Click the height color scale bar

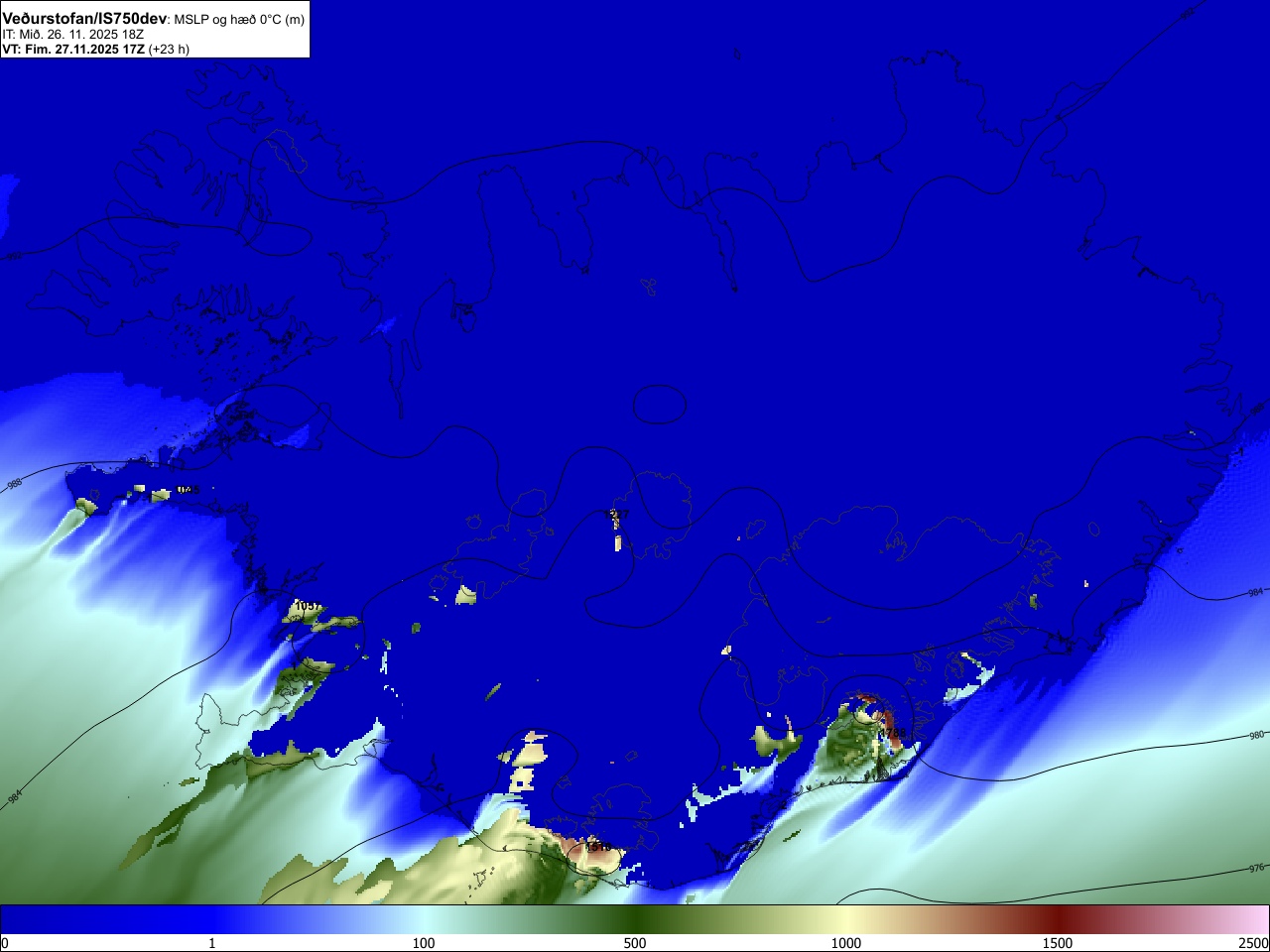(x=635, y=919)
